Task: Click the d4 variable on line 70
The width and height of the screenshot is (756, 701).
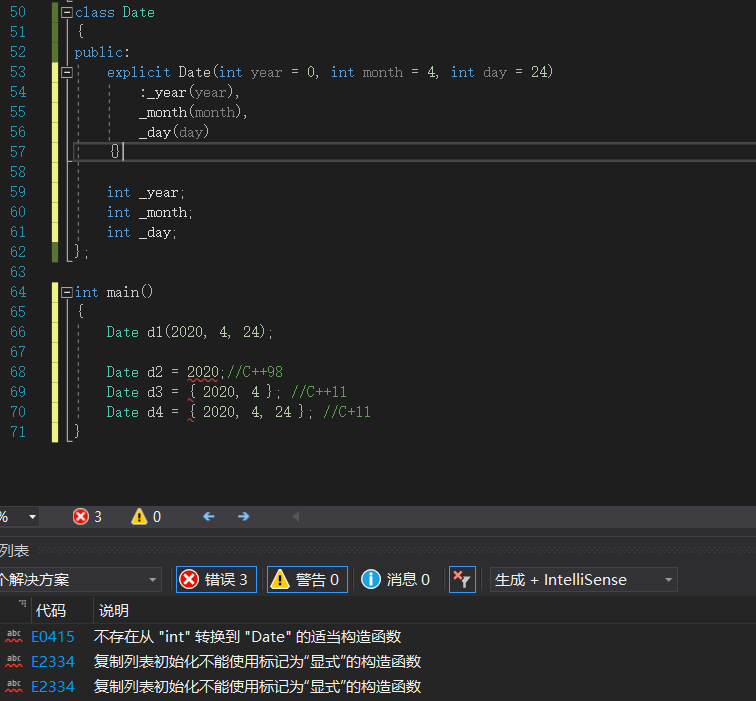Action: point(155,412)
